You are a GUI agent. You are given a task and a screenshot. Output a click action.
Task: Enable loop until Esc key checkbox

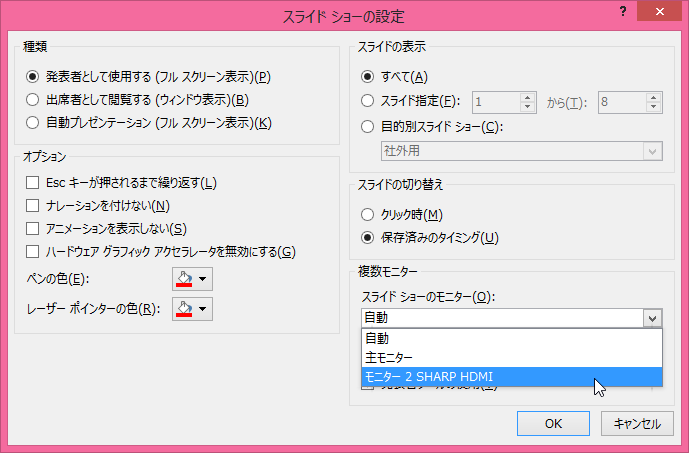[34, 183]
